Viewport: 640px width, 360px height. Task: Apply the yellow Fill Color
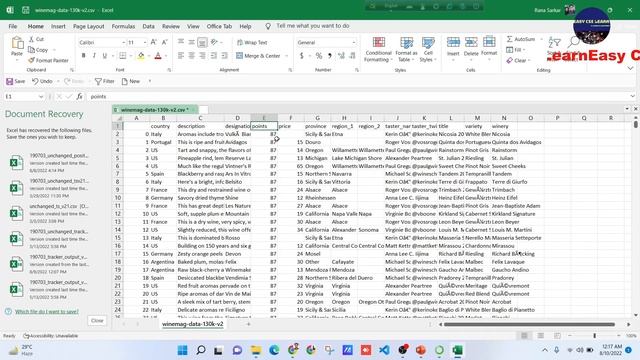tap(141, 56)
